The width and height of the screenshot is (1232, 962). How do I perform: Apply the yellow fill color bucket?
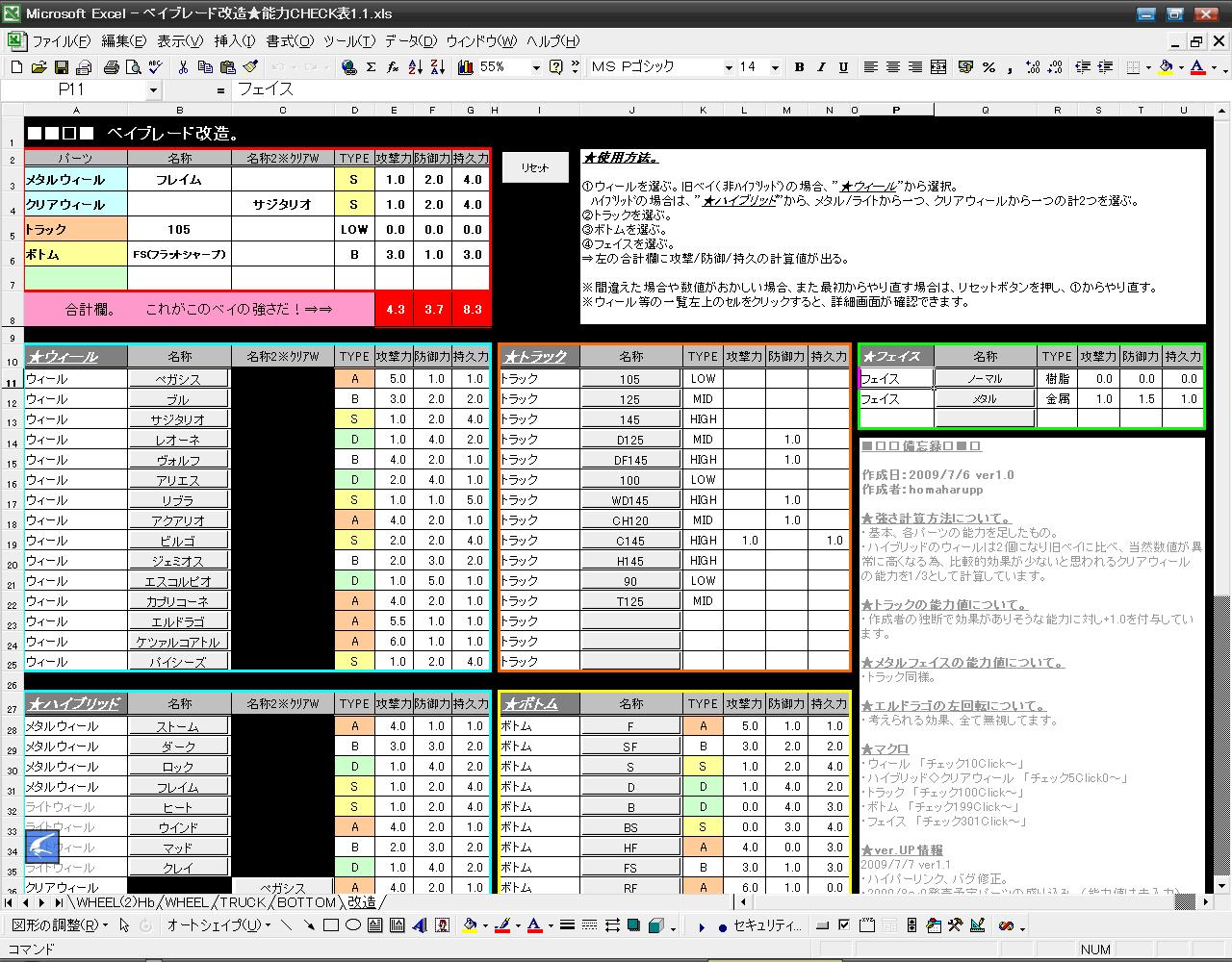tap(1167, 67)
